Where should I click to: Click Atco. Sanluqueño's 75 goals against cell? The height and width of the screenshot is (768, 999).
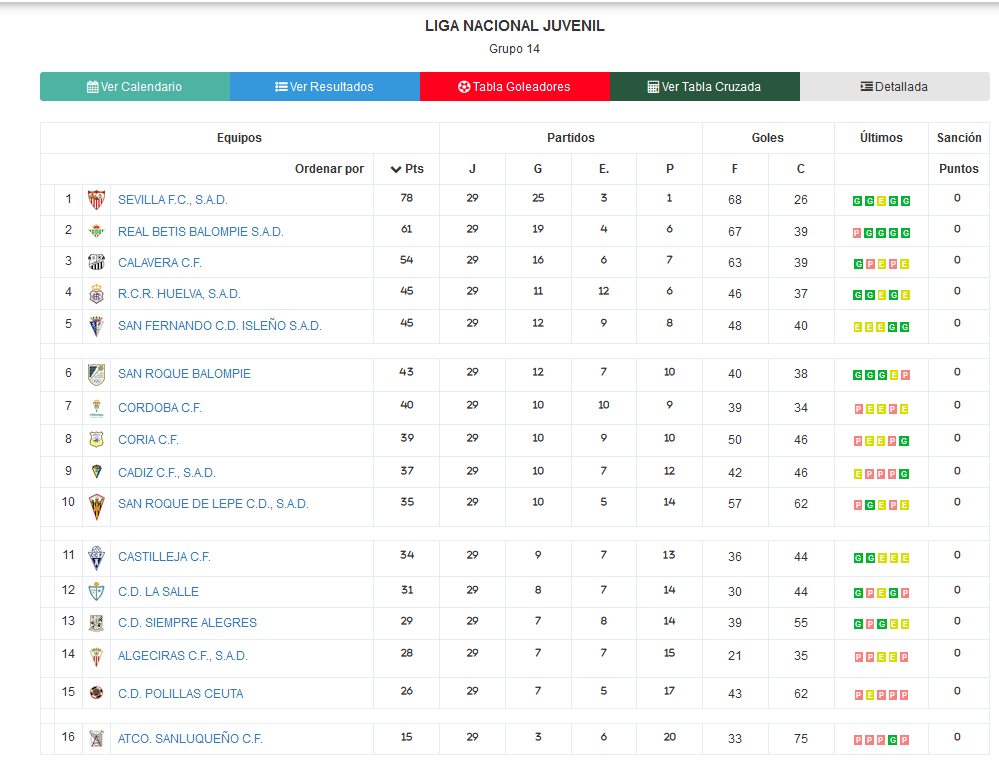point(801,739)
